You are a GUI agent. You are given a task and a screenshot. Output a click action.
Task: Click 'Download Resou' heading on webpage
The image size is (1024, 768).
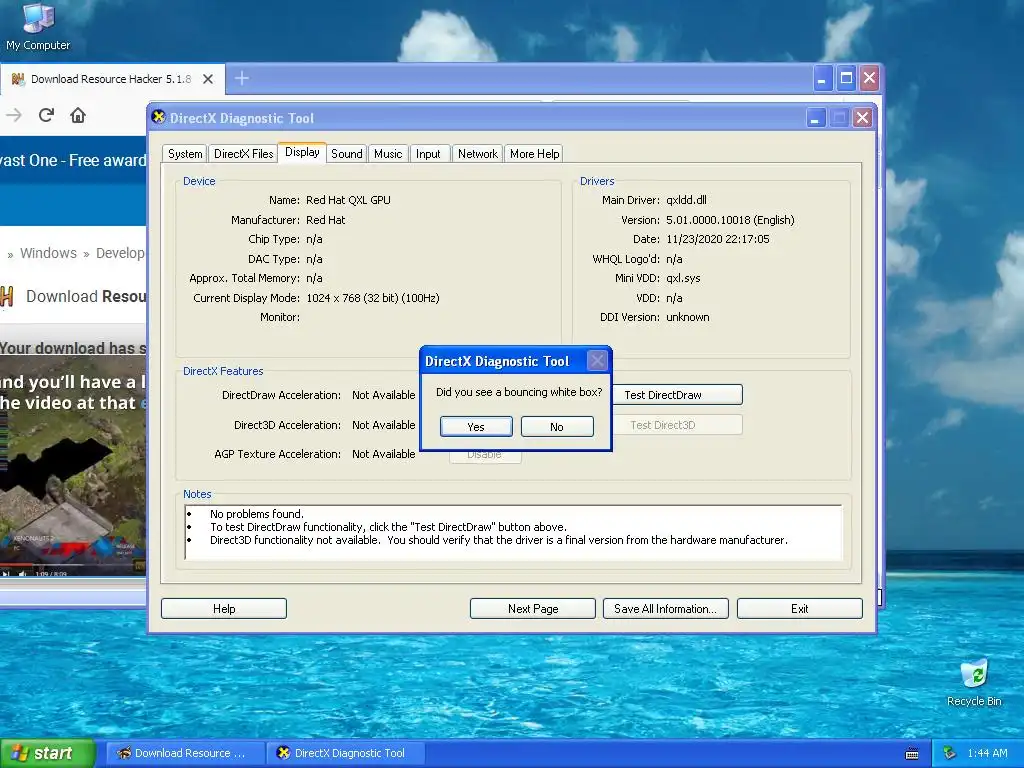pyautogui.click(x=86, y=296)
